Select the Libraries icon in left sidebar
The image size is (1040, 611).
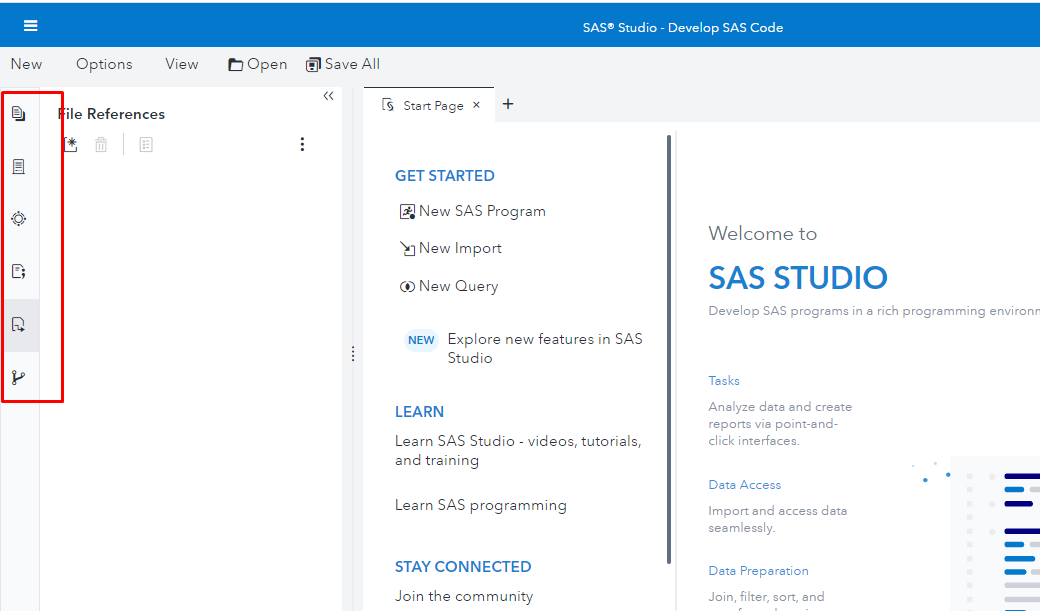18,166
